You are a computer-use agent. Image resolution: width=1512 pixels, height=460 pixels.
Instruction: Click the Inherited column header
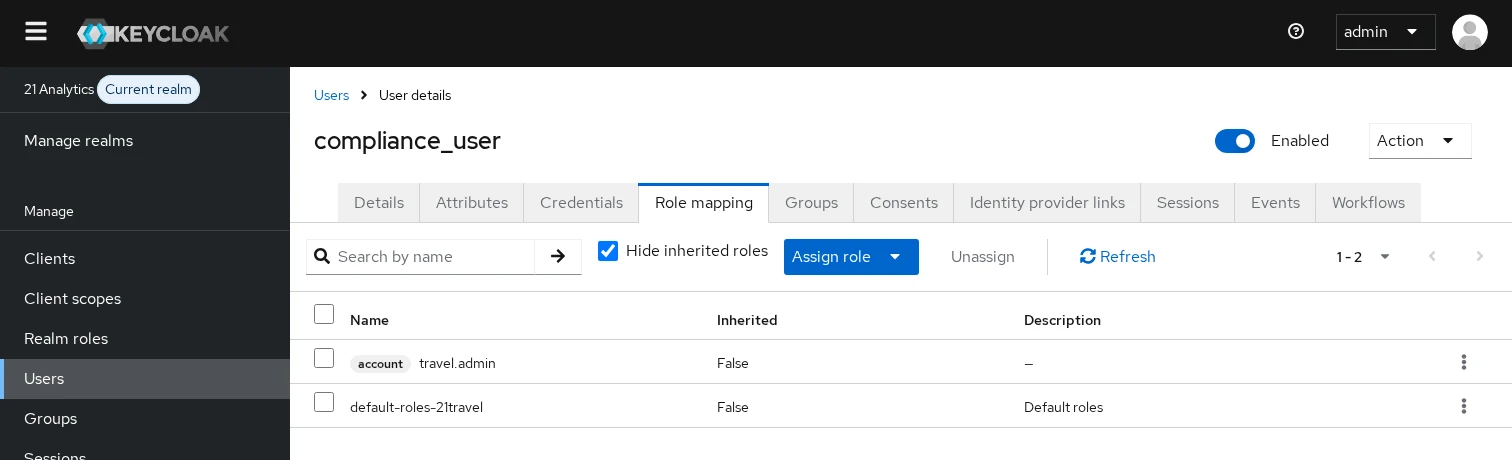[x=747, y=320]
